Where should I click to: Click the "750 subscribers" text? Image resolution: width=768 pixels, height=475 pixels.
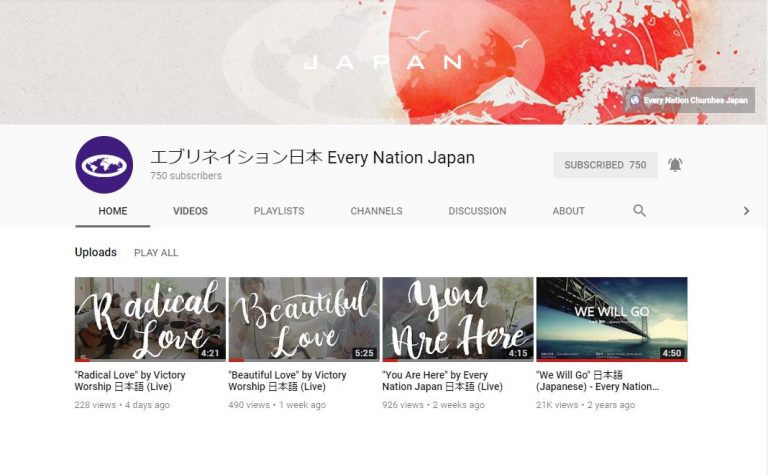pos(186,175)
